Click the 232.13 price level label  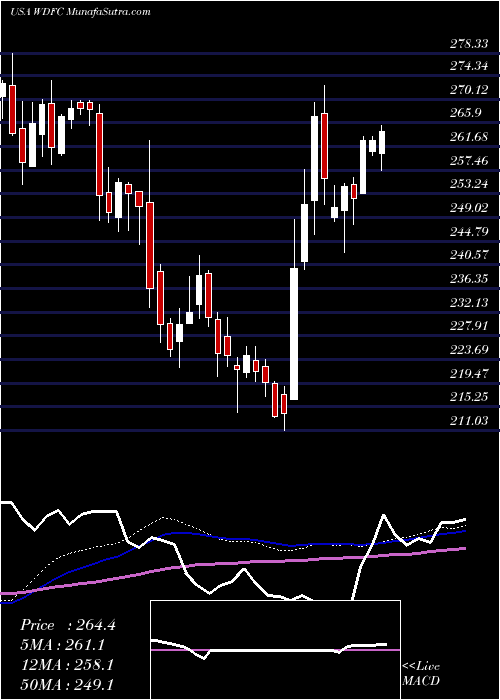(x=468, y=303)
